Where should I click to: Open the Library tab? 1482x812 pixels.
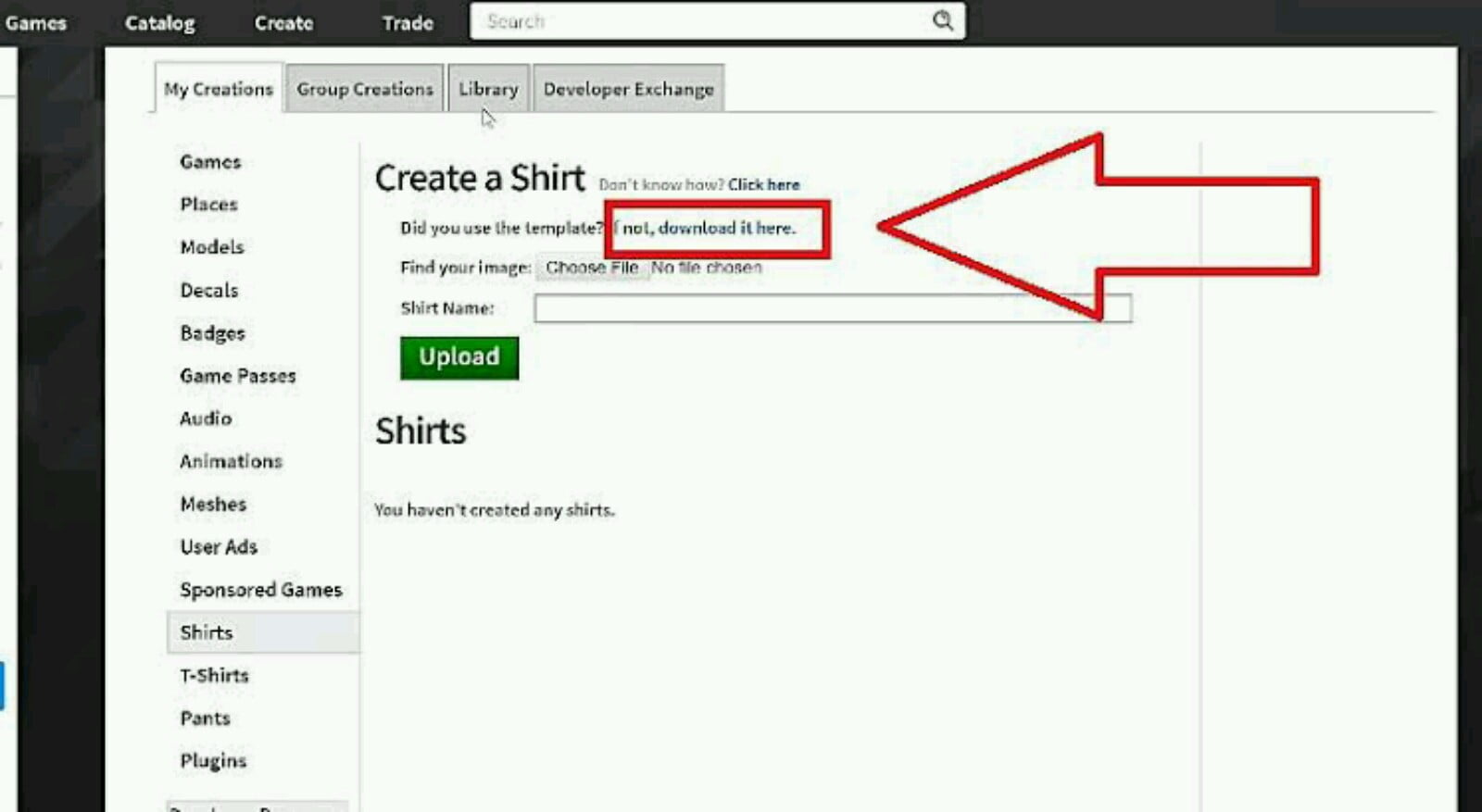coord(488,89)
